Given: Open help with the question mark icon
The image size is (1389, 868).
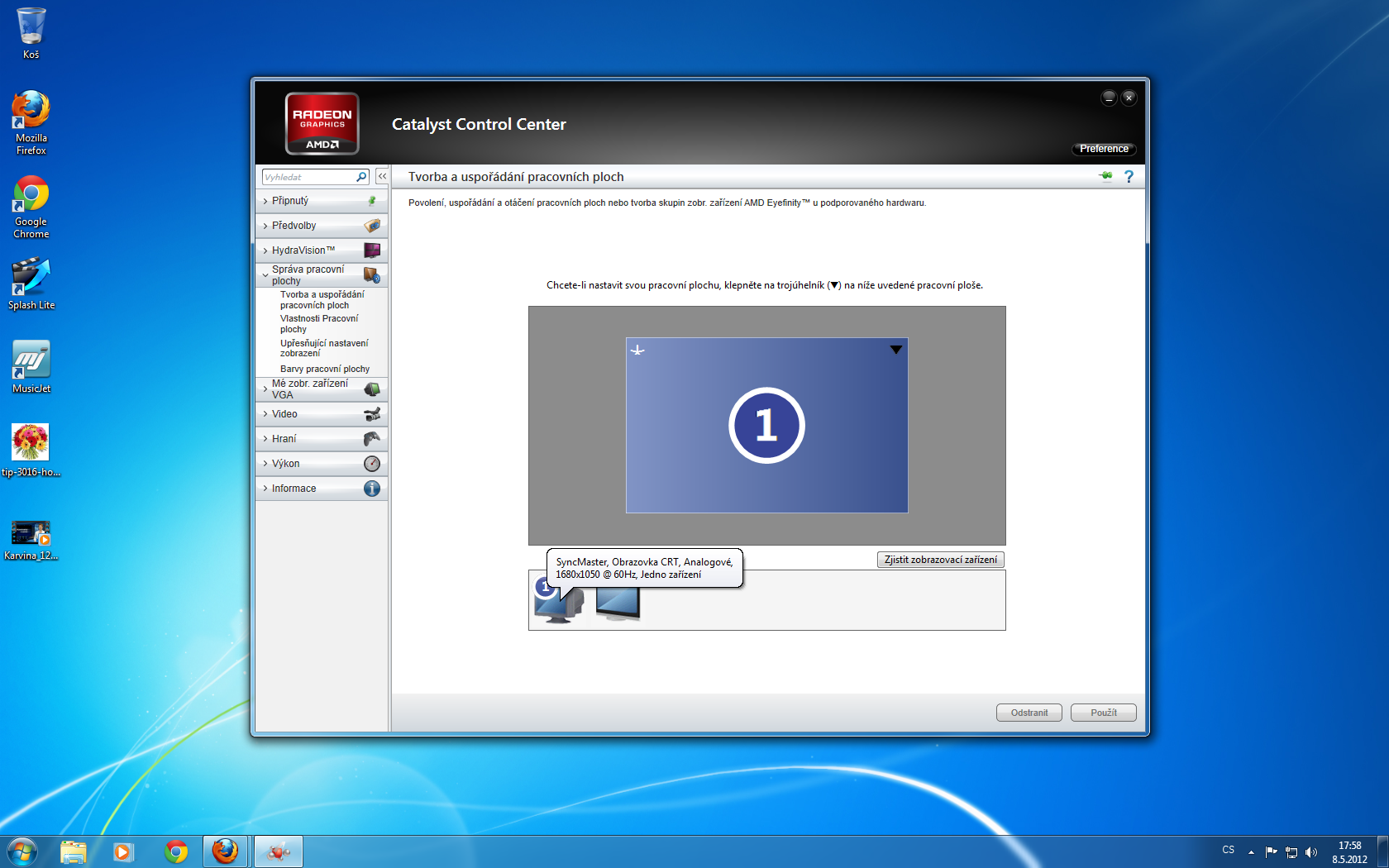Looking at the screenshot, I should (1129, 176).
